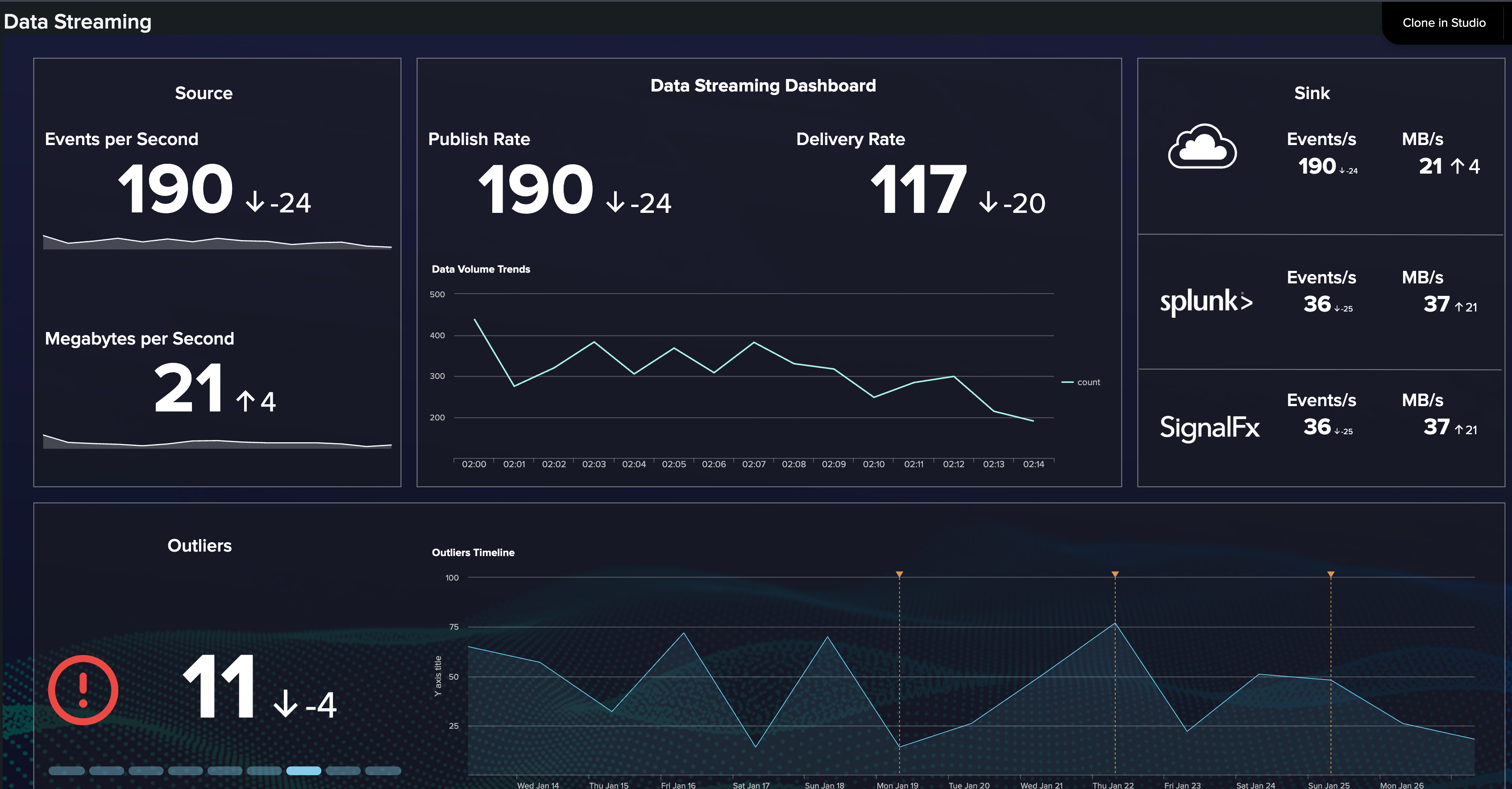
Task: Click the down arrow beside Events per Second -24
Action: pyautogui.click(x=255, y=202)
